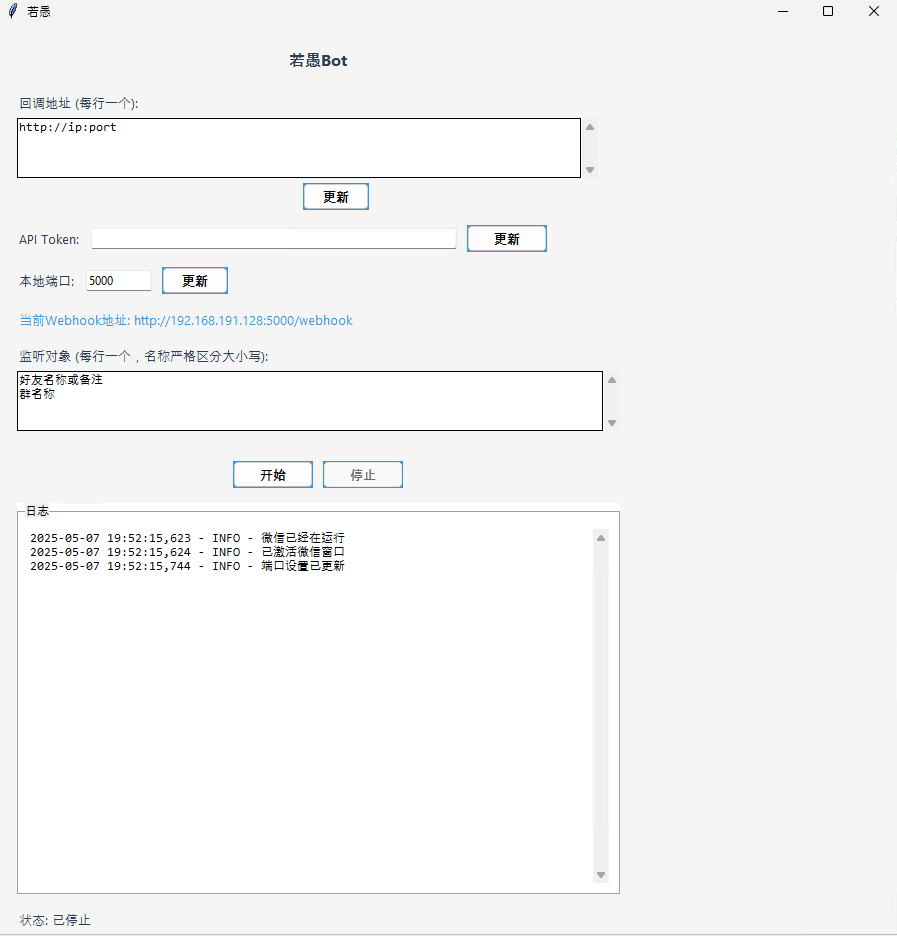The width and height of the screenshot is (897, 936).
Task: Click into the API Token input field
Action: click(273, 239)
